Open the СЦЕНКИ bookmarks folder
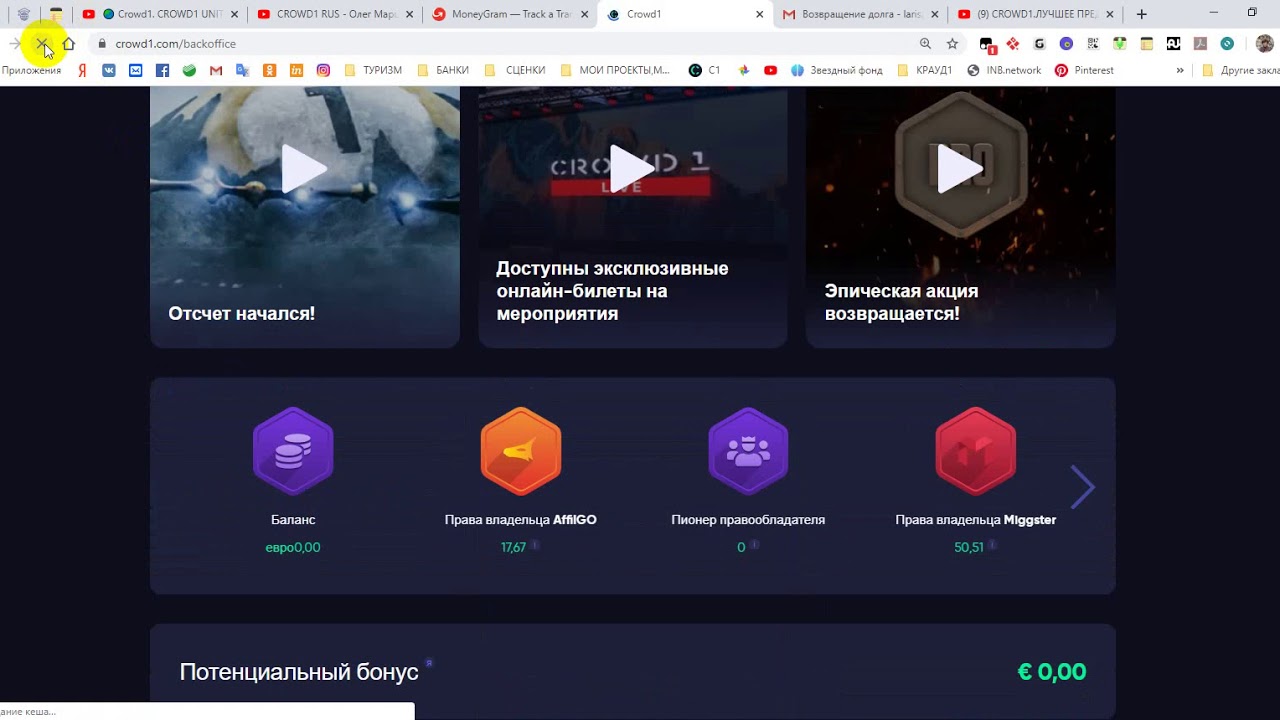 (515, 70)
